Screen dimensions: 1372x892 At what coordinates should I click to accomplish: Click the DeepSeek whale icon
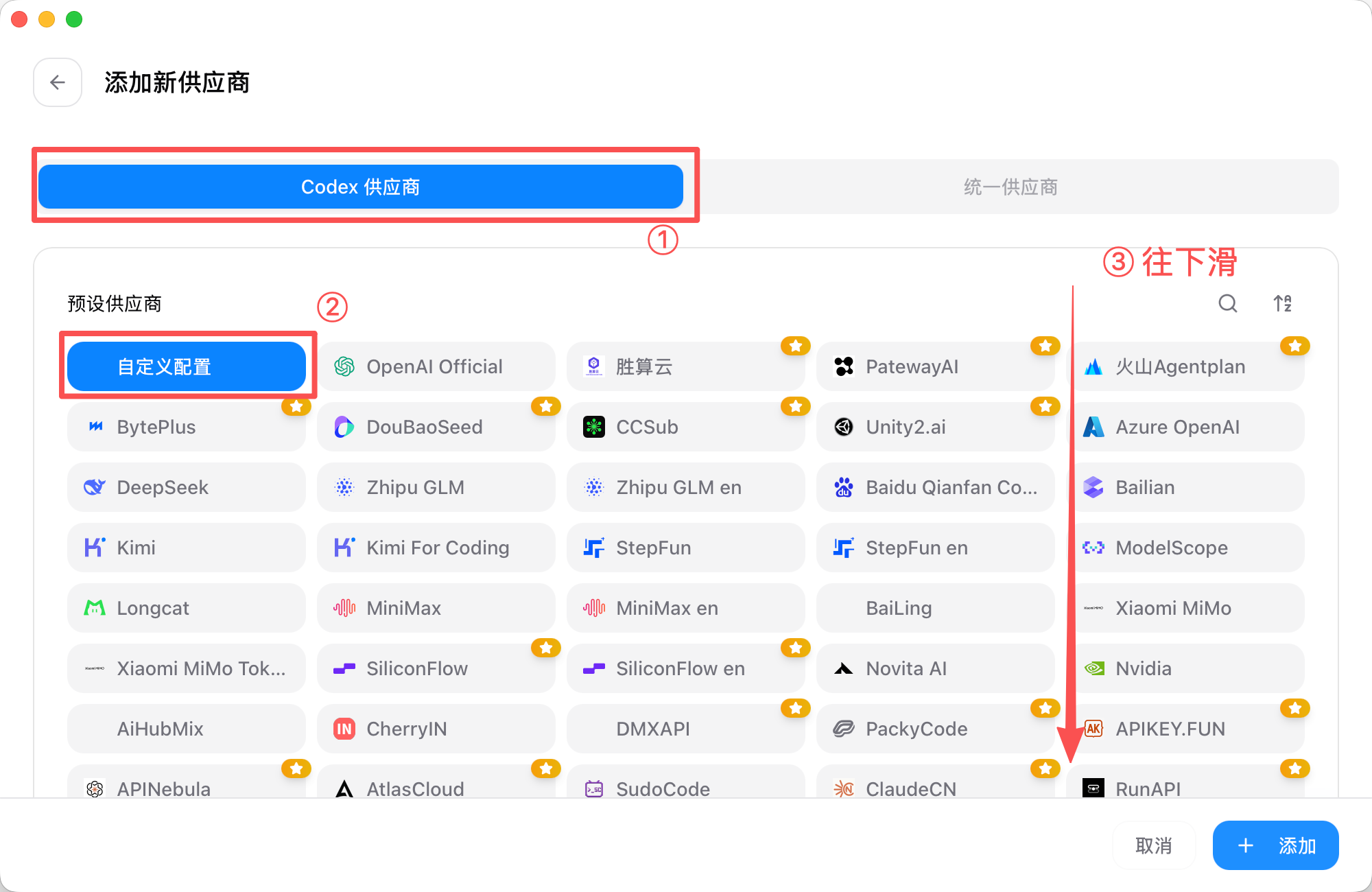[x=95, y=487]
